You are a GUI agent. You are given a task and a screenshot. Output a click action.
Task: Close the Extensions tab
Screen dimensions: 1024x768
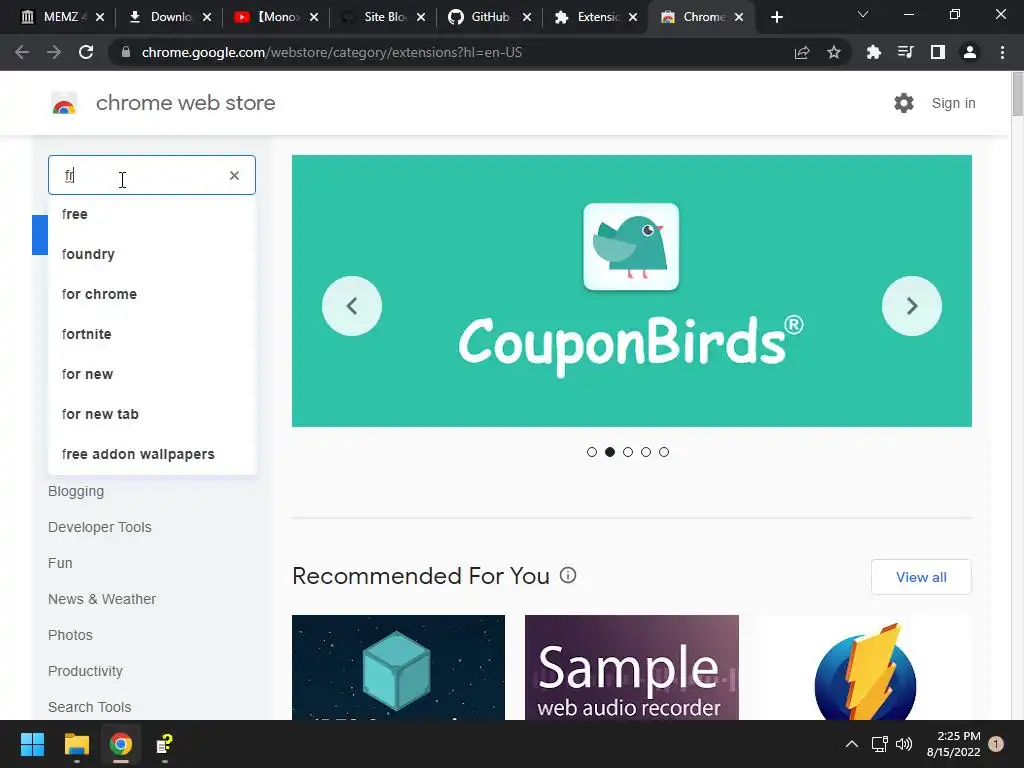tap(633, 17)
